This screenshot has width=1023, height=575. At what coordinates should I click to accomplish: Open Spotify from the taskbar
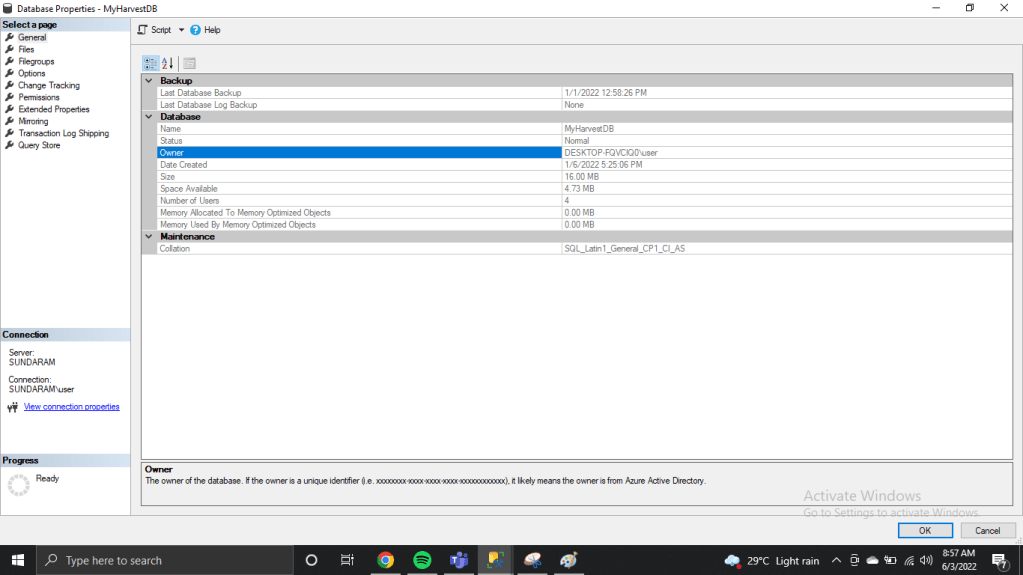click(x=422, y=560)
